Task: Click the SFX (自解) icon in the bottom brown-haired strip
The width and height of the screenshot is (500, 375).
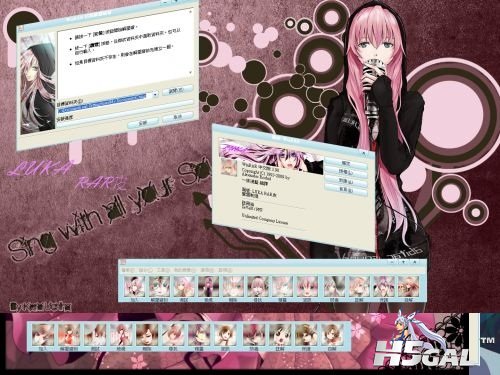Action: (x=332, y=335)
